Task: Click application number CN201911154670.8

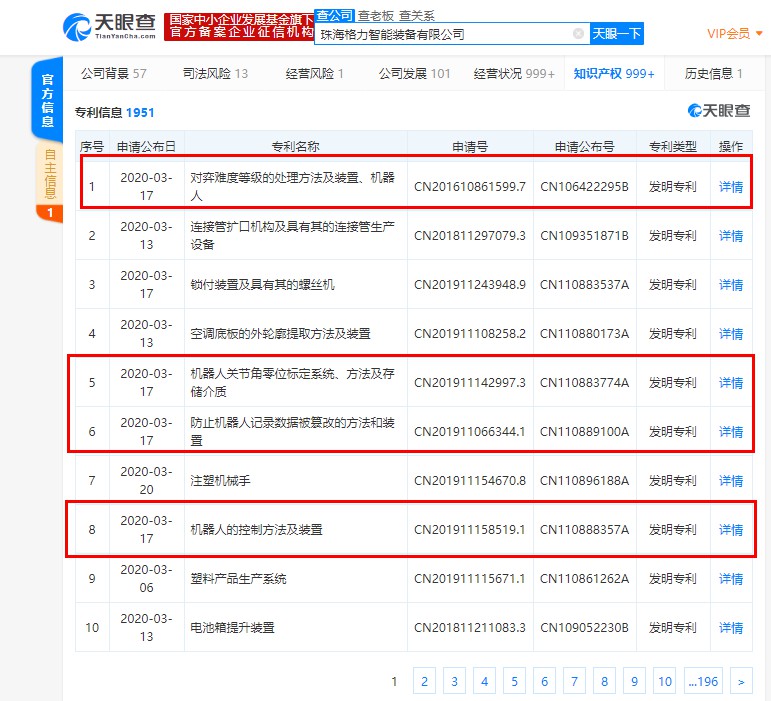Action: coord(470,480)
